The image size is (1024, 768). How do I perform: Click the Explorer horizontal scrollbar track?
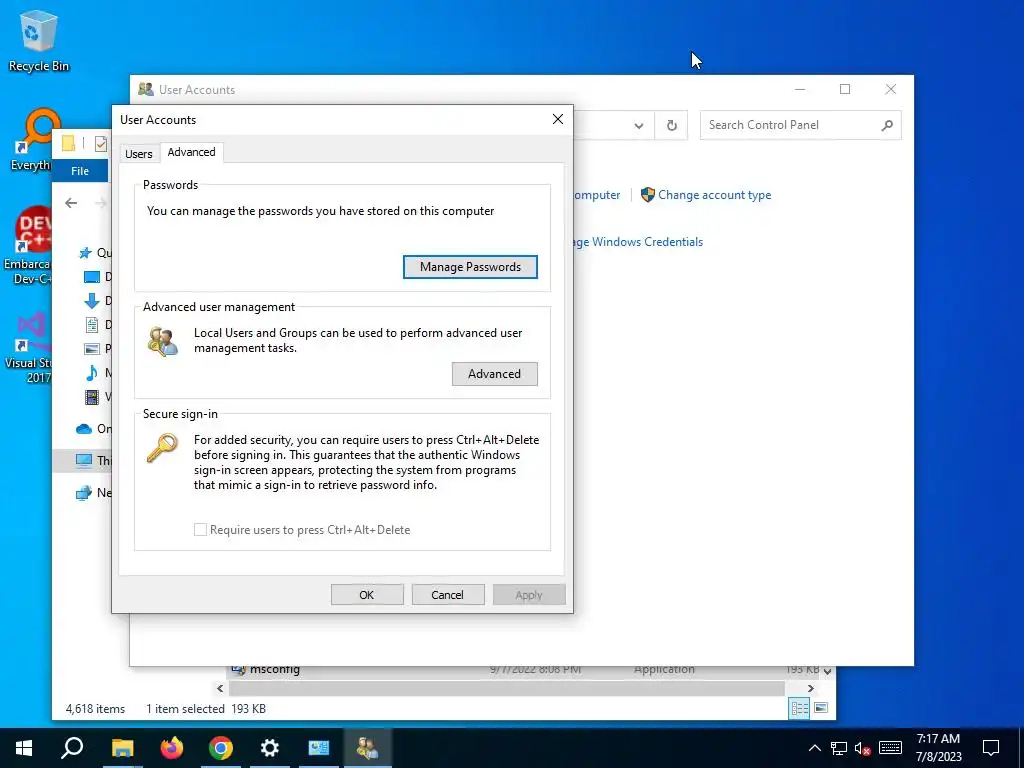(507, 688)
